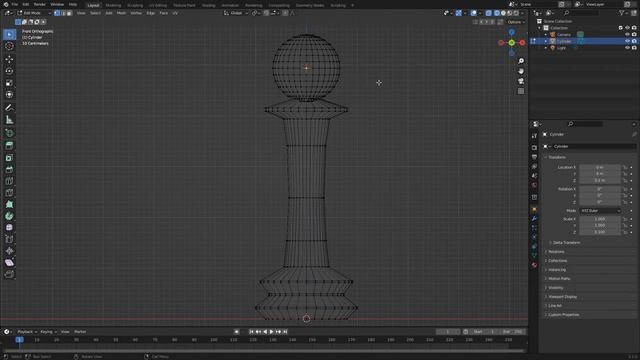Open the Mesh menu in viewport header
The image size is (640, 360).
pyautogui.click(x=122, y=13)
